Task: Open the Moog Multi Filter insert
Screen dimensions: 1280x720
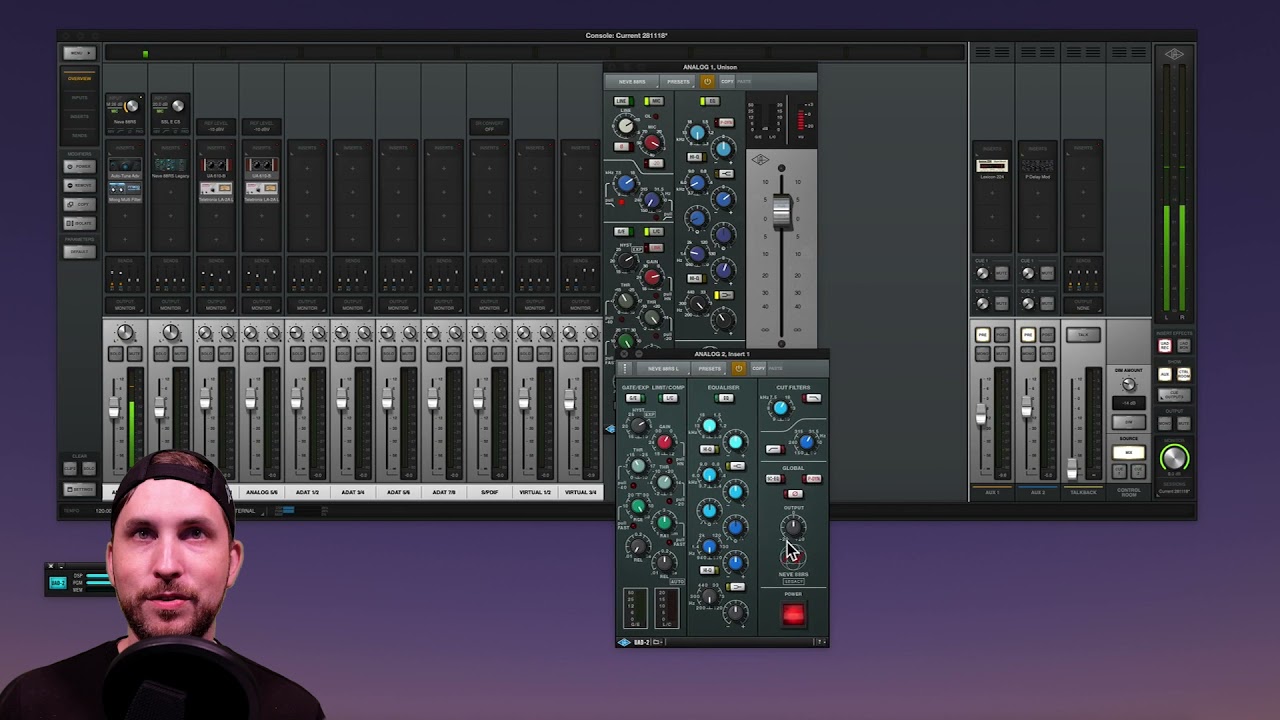Action: (x=125, y=190)
